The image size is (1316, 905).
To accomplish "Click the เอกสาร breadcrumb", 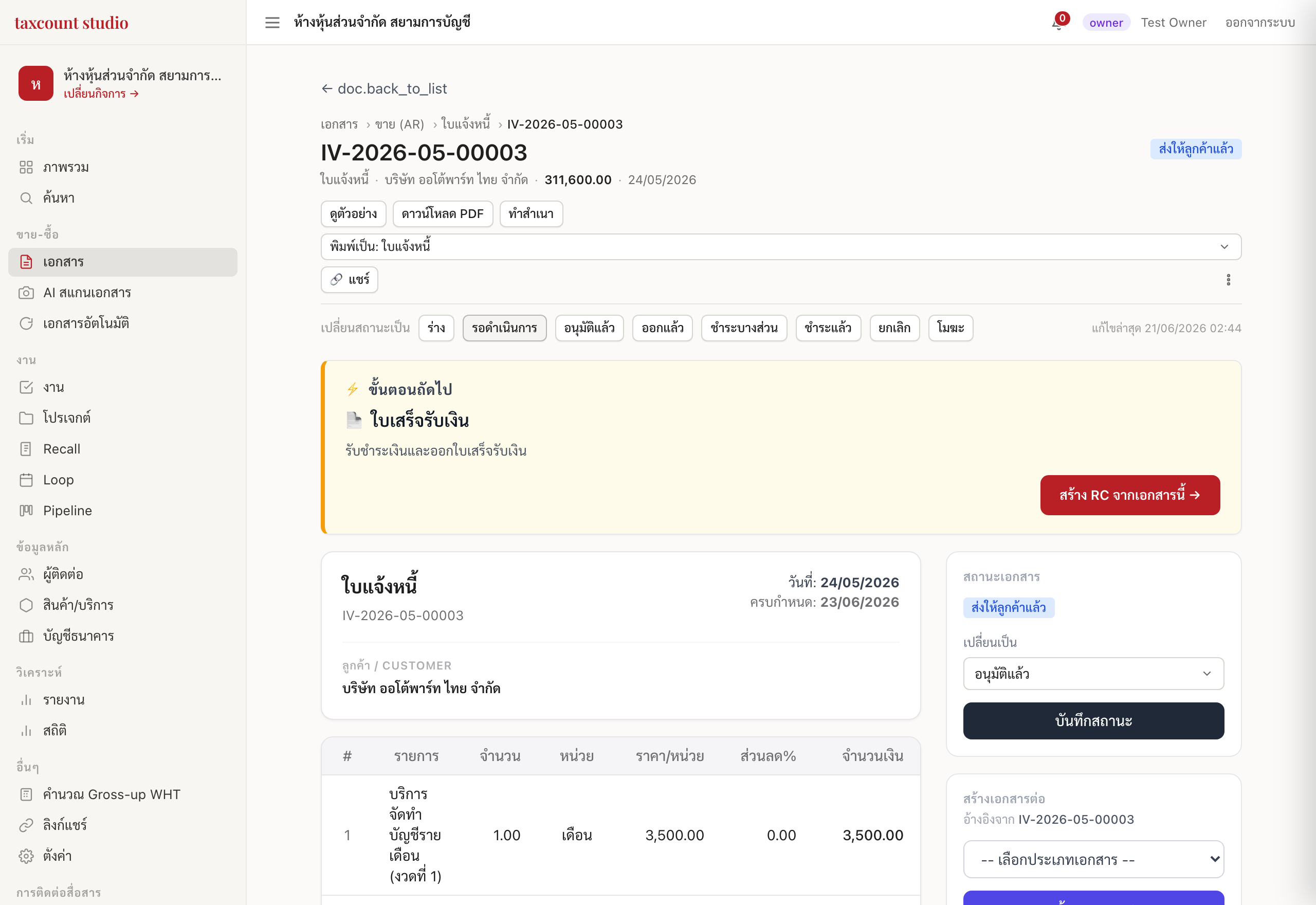I will click(x=339, y=124).
